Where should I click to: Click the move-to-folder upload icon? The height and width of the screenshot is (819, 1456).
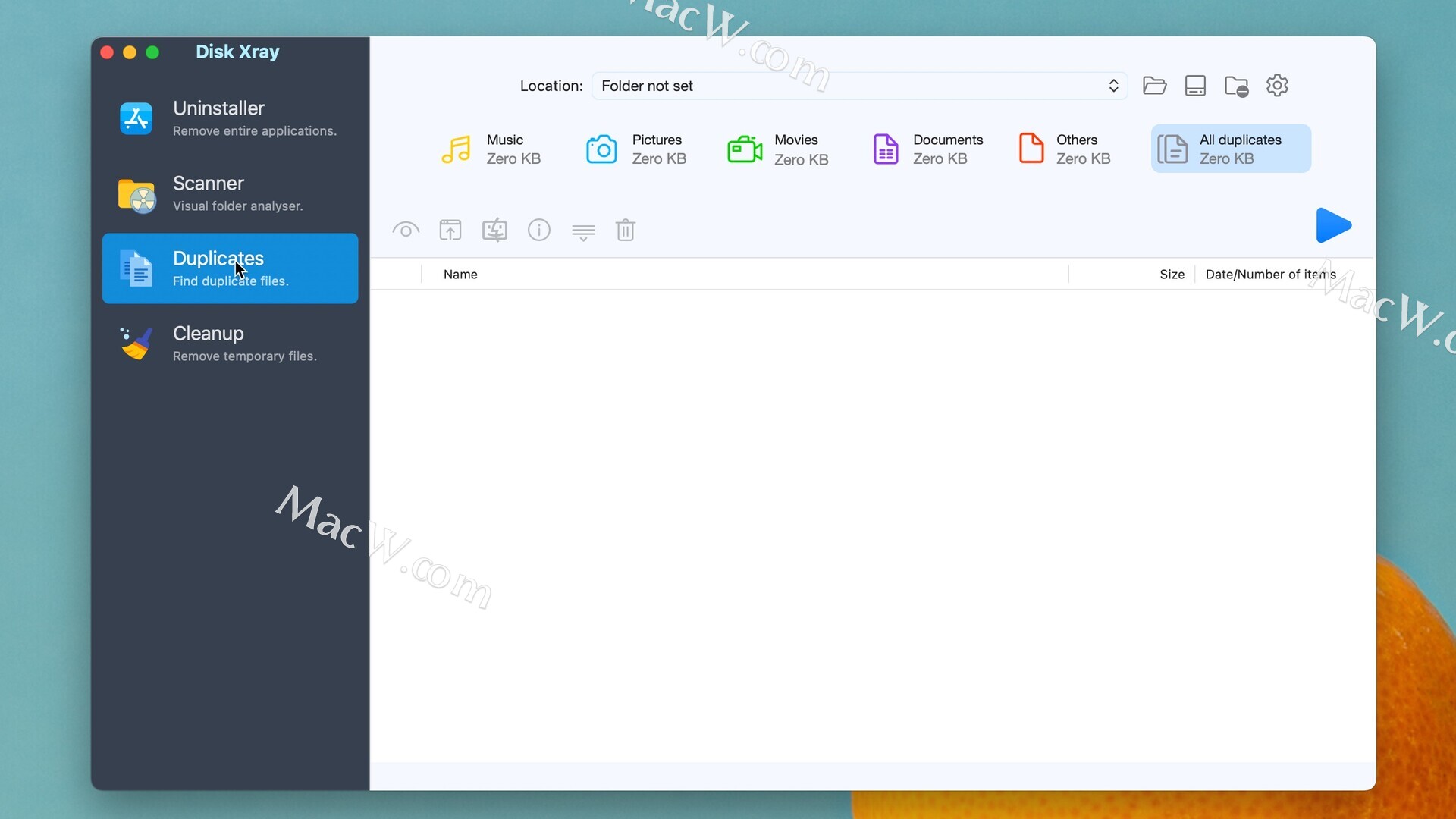click(450, 230)
